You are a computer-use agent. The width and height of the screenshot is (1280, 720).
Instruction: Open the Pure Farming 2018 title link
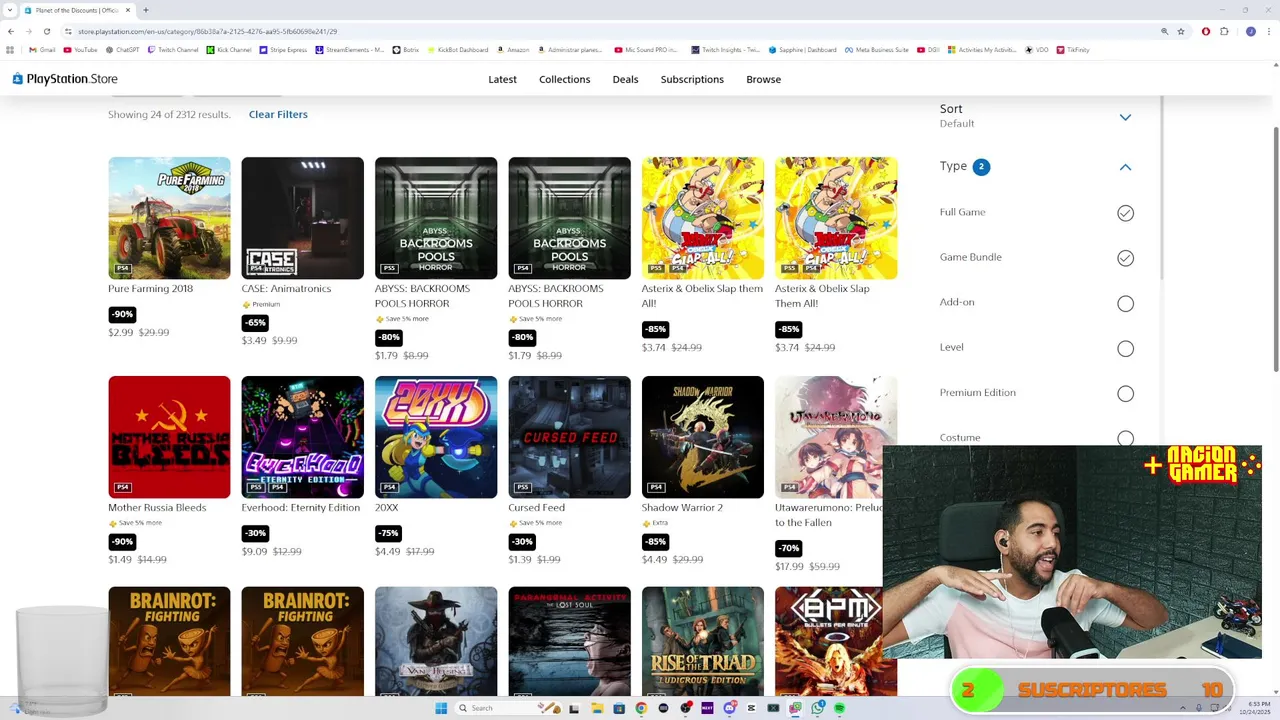(x=150, y=288)
